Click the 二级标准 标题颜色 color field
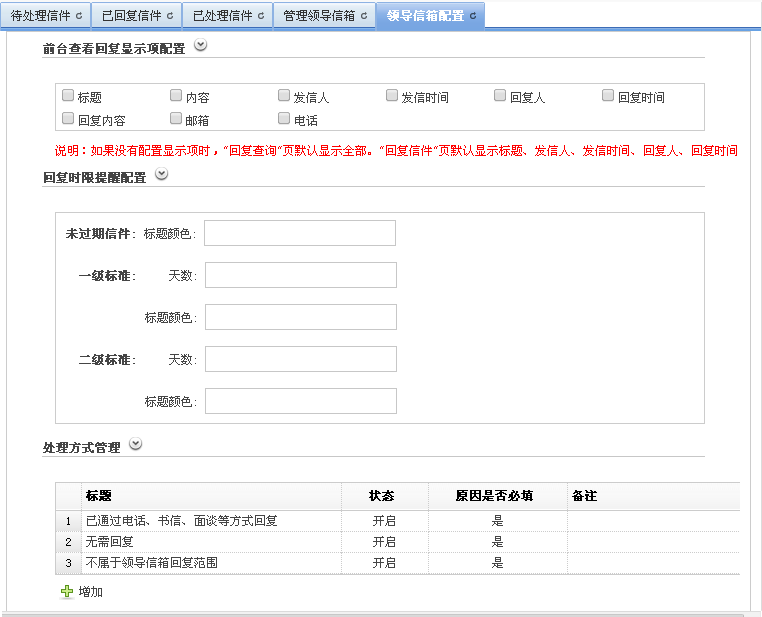 (x=300, y=401)
